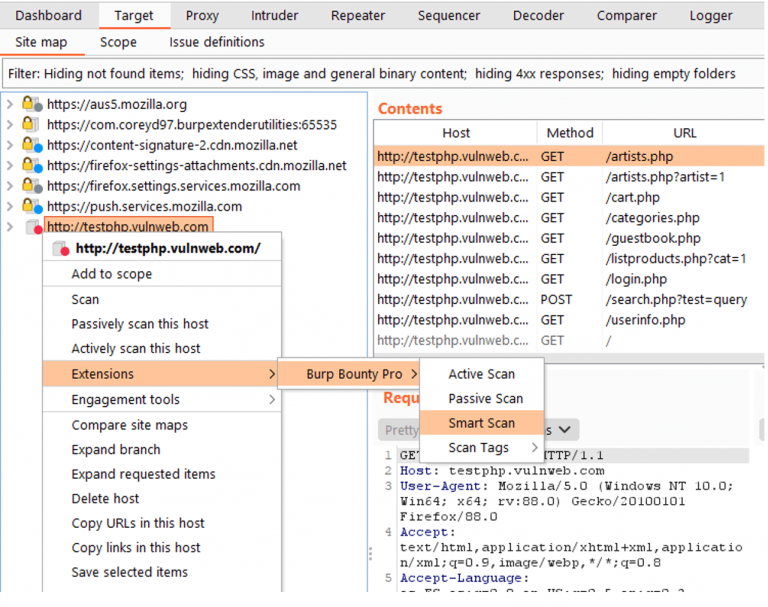Click the filter bar to edit filters

[x=383, y=73]
